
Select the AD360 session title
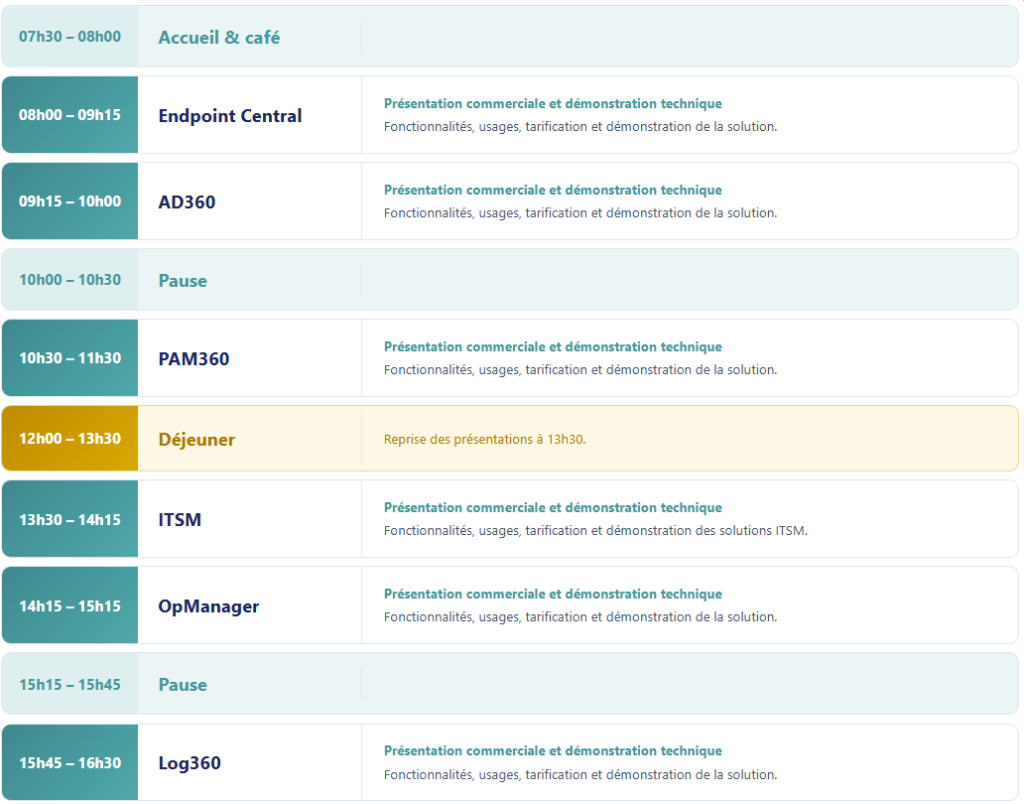click(187, 202)
